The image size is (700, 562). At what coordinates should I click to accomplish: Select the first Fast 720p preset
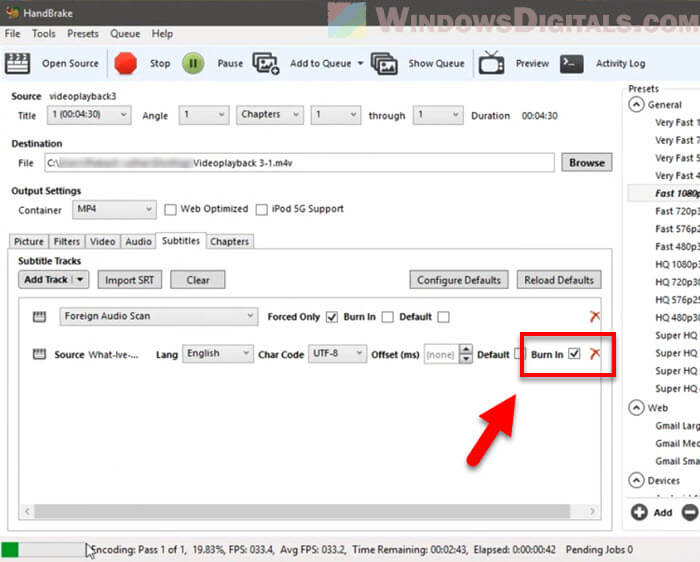click(677, 211)
